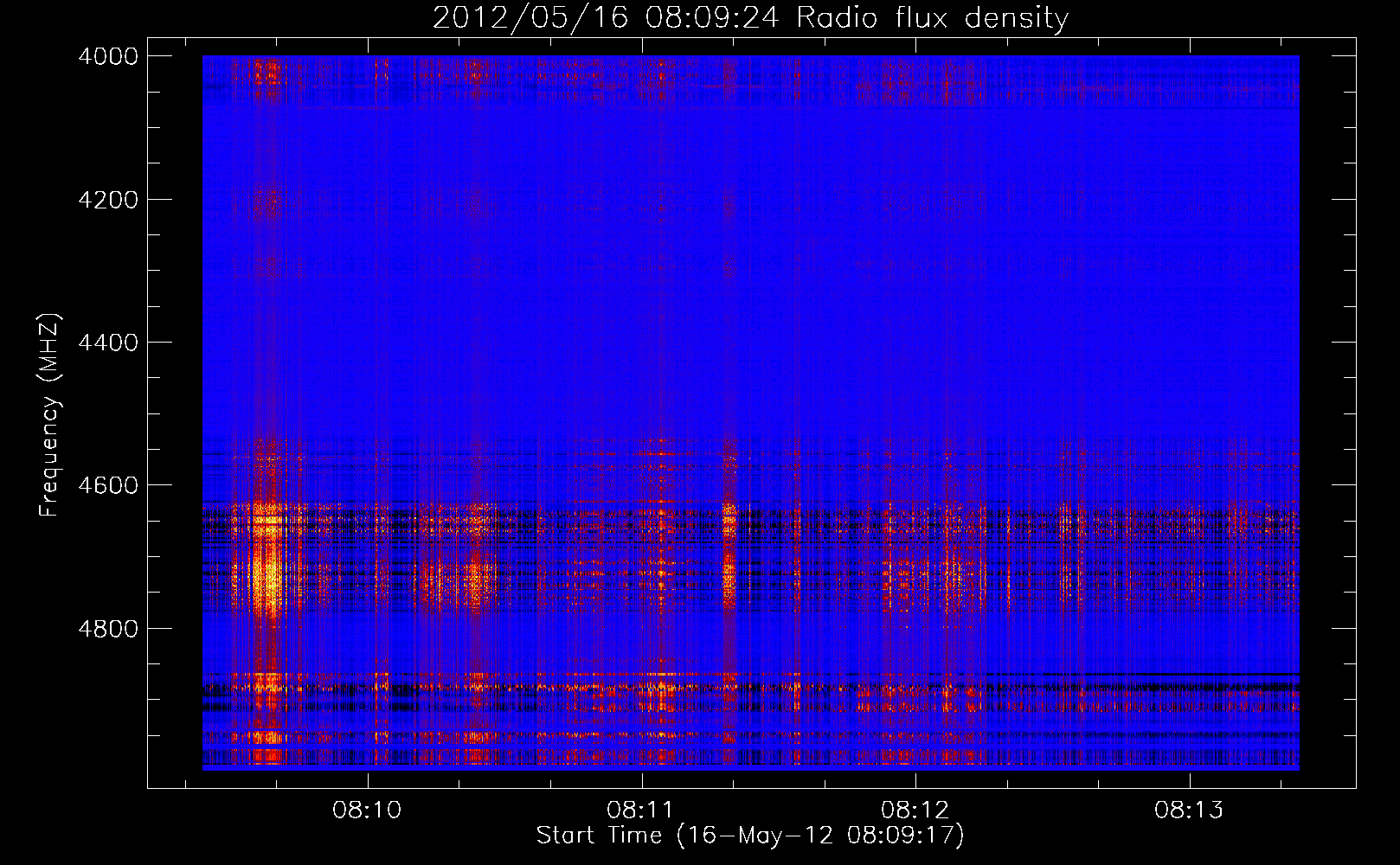The width and height of the screenshot is (1400, 865).
Task: Click the 08:10 time axis label
Action: click(x=368, y=810)
